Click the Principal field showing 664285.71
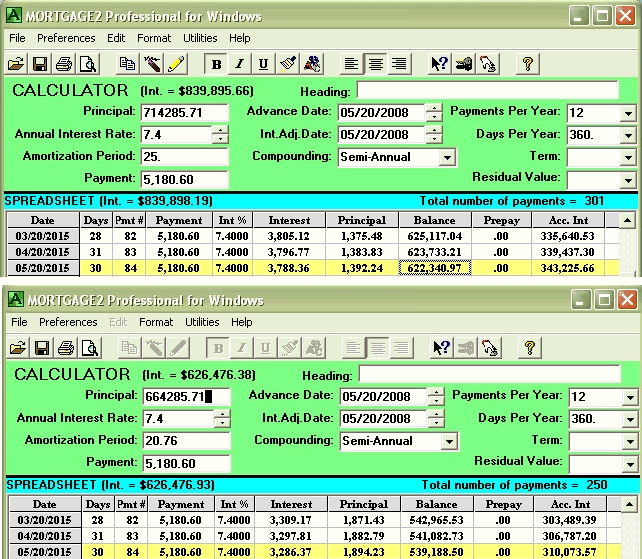Viewport: 642px width, 559px height. coord(184,396)
